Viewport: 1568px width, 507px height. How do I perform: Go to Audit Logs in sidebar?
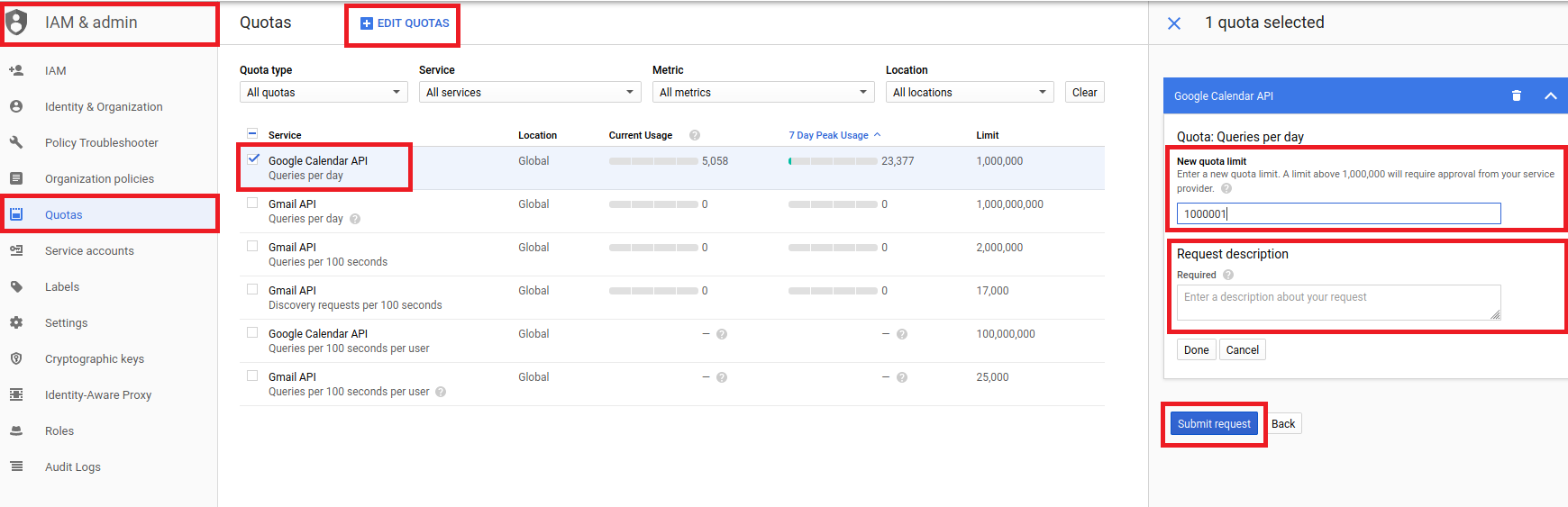click(x=73, y=466)
